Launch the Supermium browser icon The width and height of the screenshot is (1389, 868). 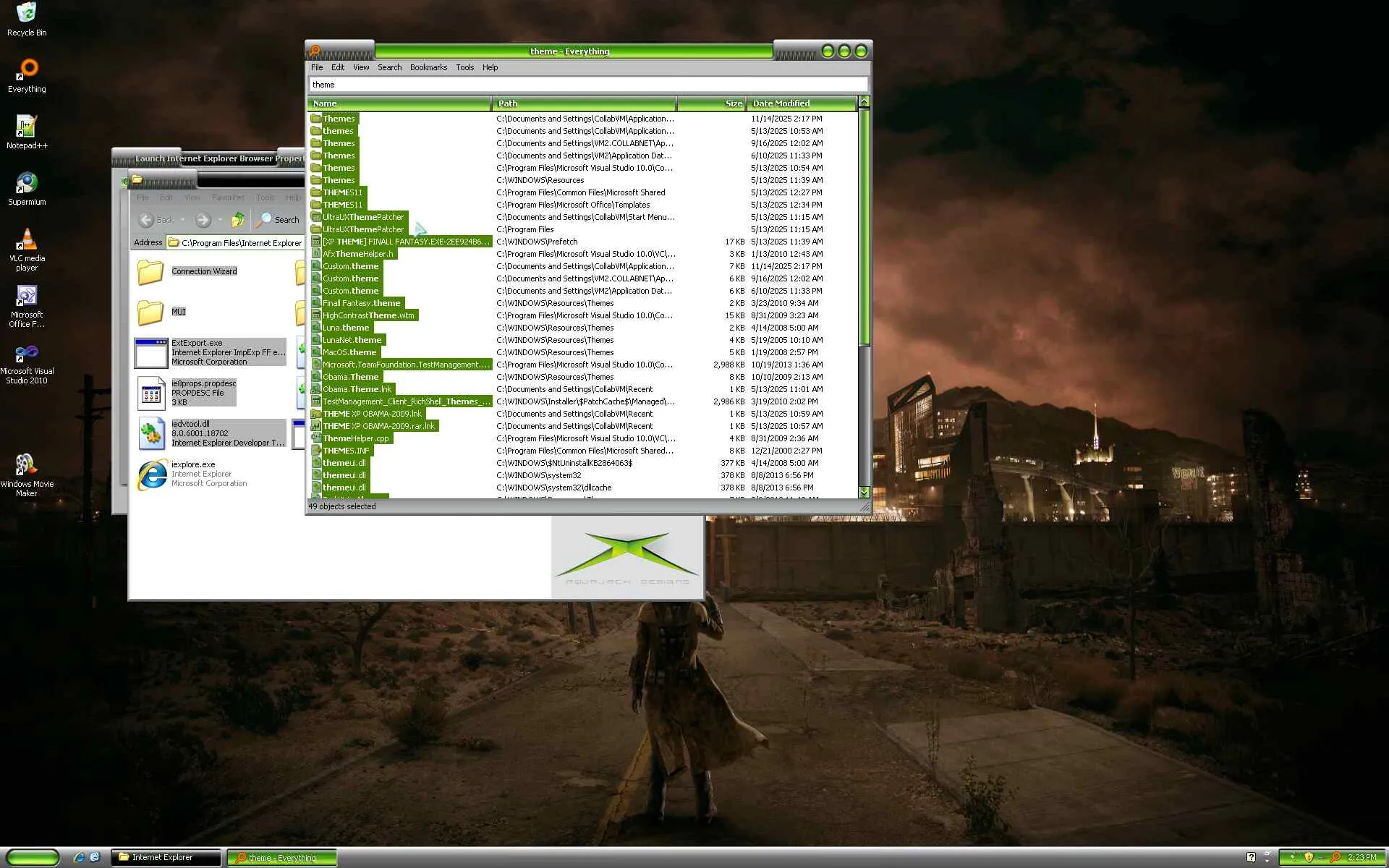[x=27, y=183]
